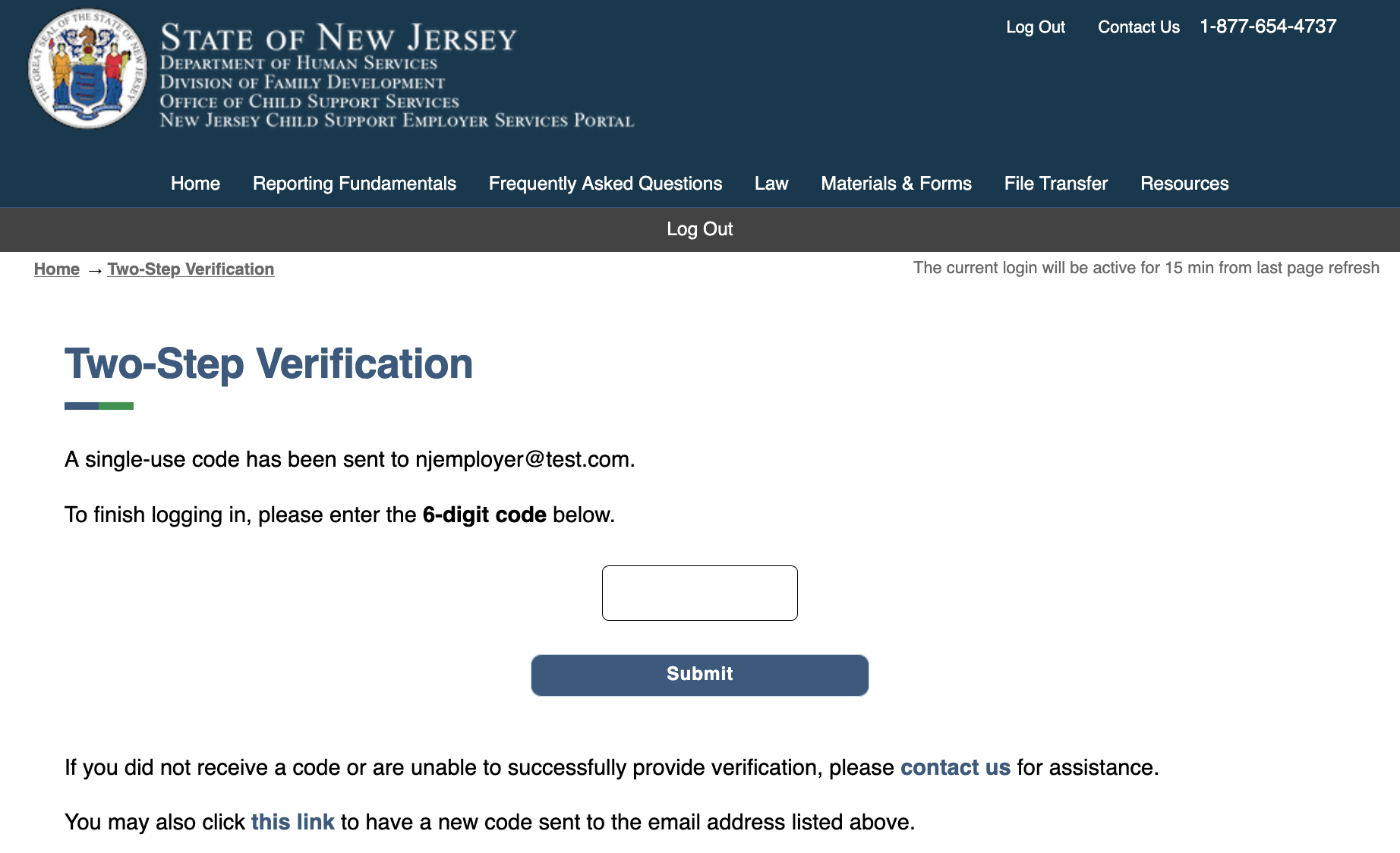The height and width of the screenshot is (853, 1400).
Task: Open the Reporting Fundamentals page
Action: point(354,184)
